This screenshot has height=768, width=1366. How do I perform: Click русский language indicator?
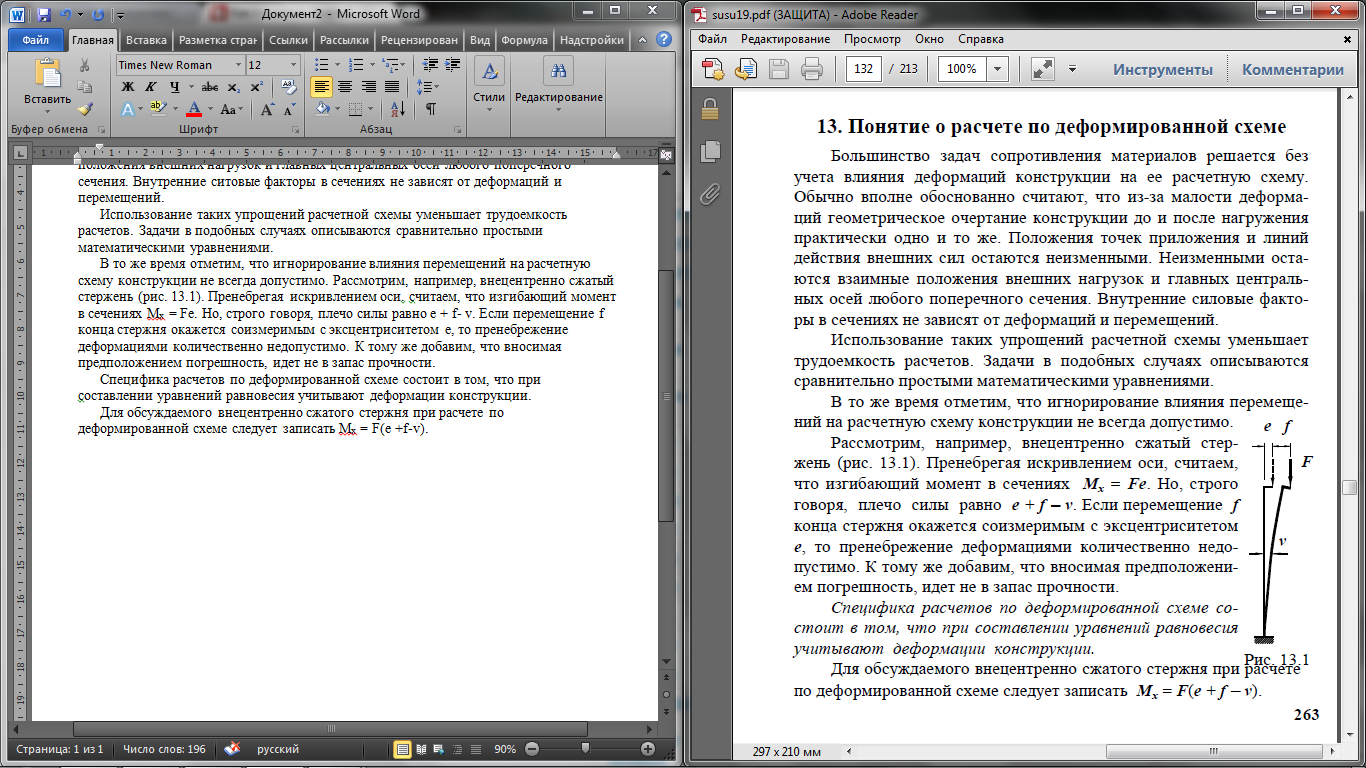click(278, 748)
